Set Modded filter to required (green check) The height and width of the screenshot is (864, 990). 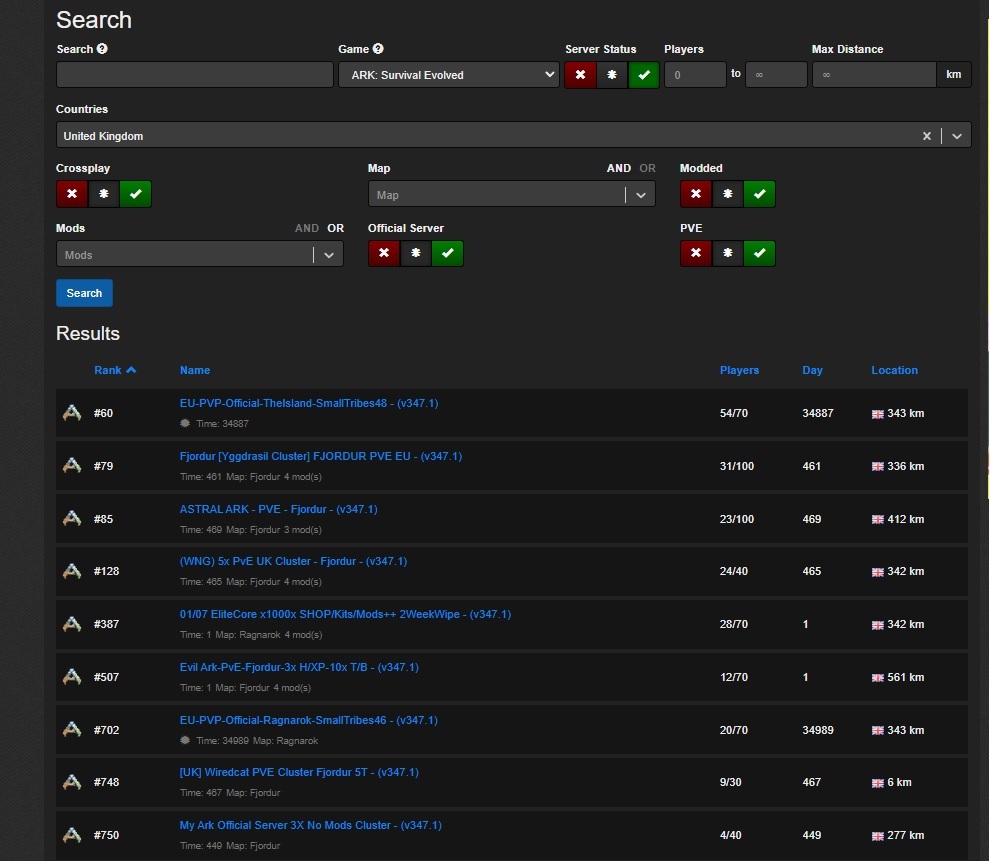pos(760,194)
